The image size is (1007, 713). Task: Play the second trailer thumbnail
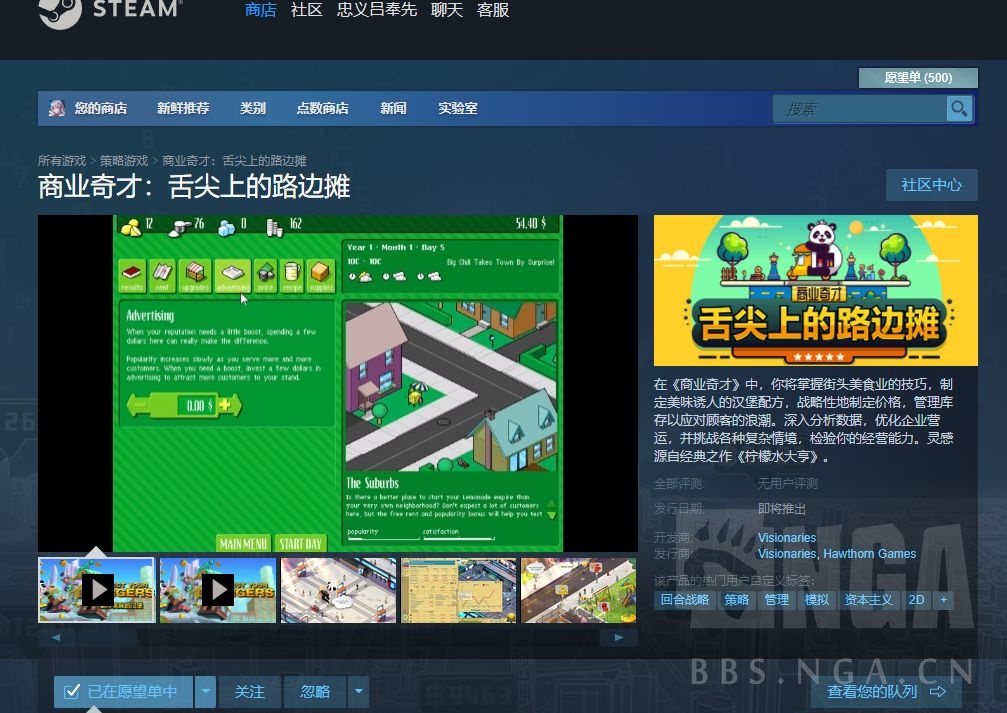218,590
